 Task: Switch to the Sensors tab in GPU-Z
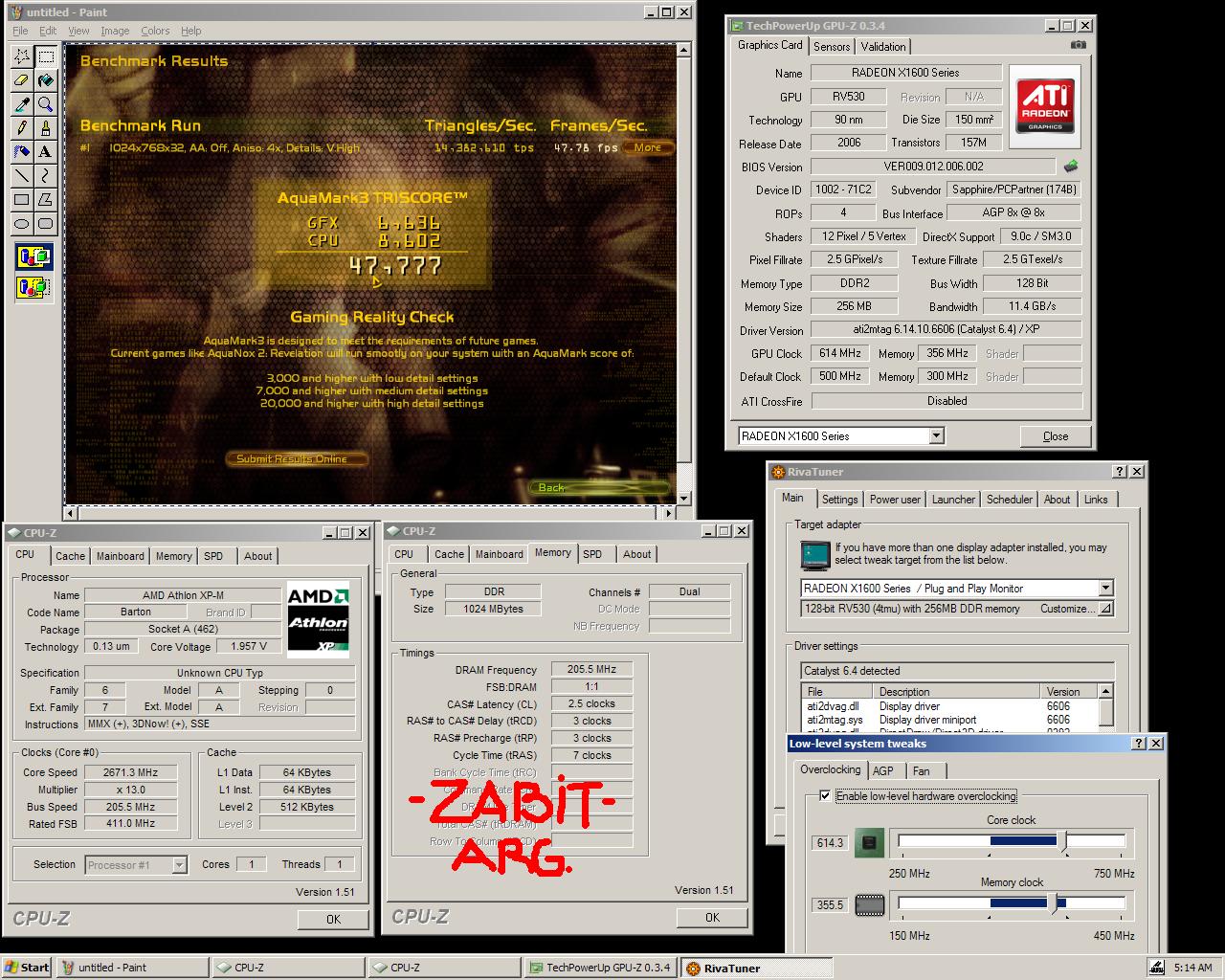[x=832, y=46]
